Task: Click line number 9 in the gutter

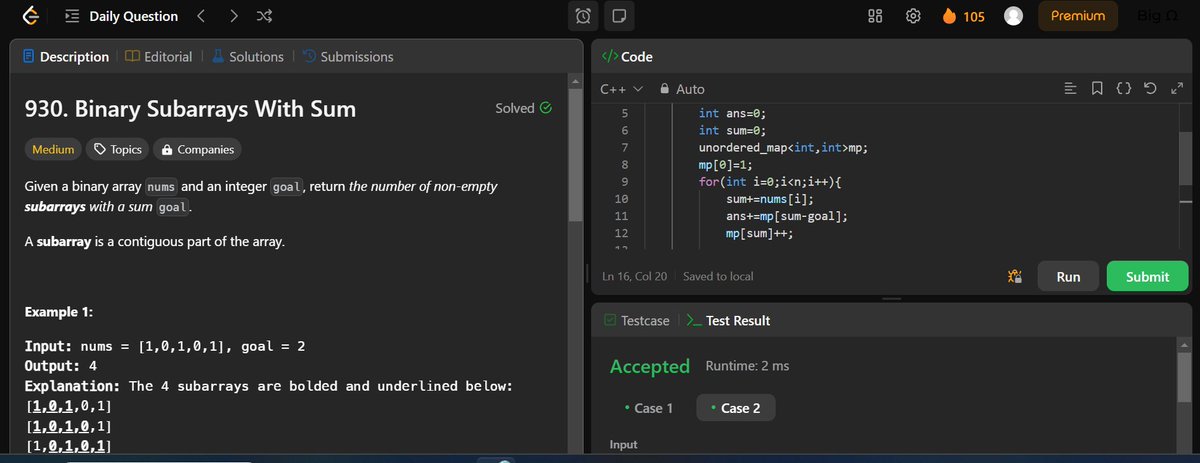Action: (x=624, y=181)
